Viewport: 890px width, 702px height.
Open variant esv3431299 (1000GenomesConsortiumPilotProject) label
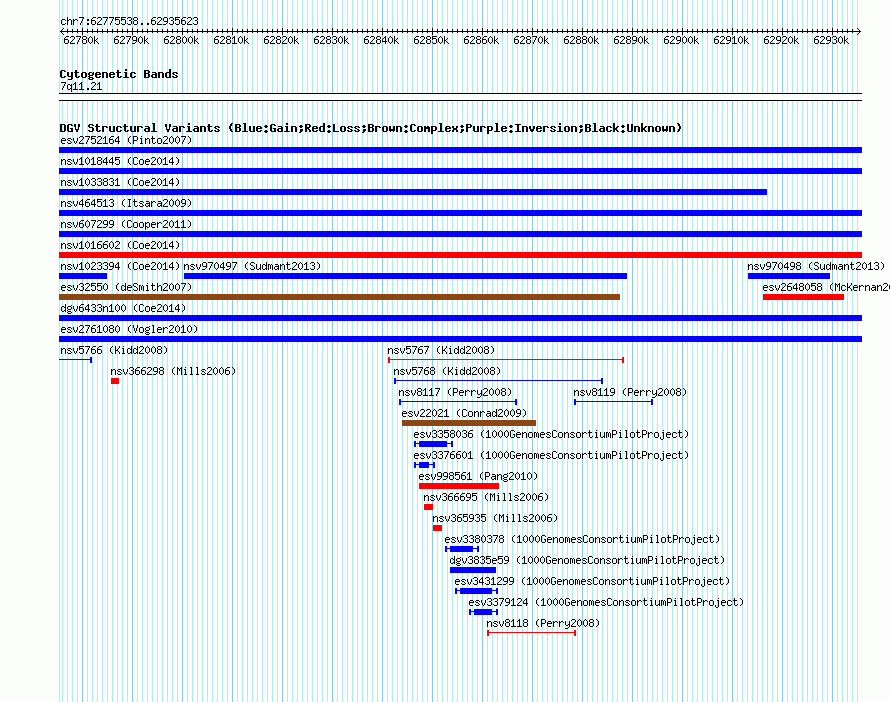592,581
